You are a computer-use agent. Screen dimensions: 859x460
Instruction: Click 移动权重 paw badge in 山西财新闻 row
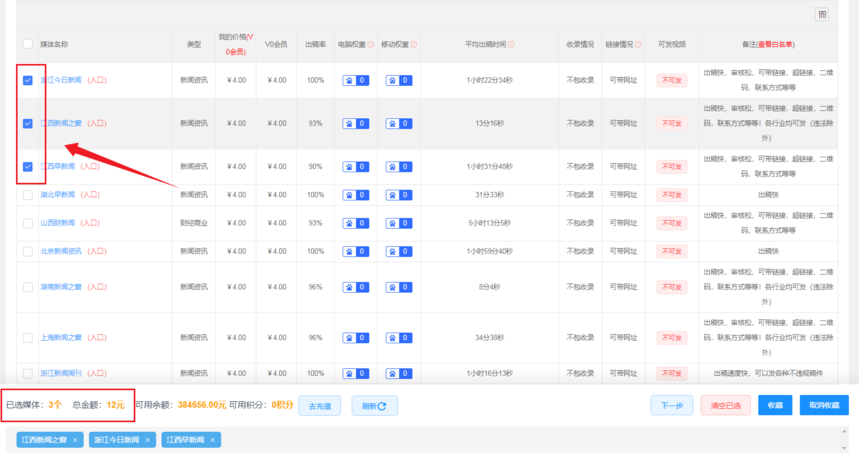(399, 223)
